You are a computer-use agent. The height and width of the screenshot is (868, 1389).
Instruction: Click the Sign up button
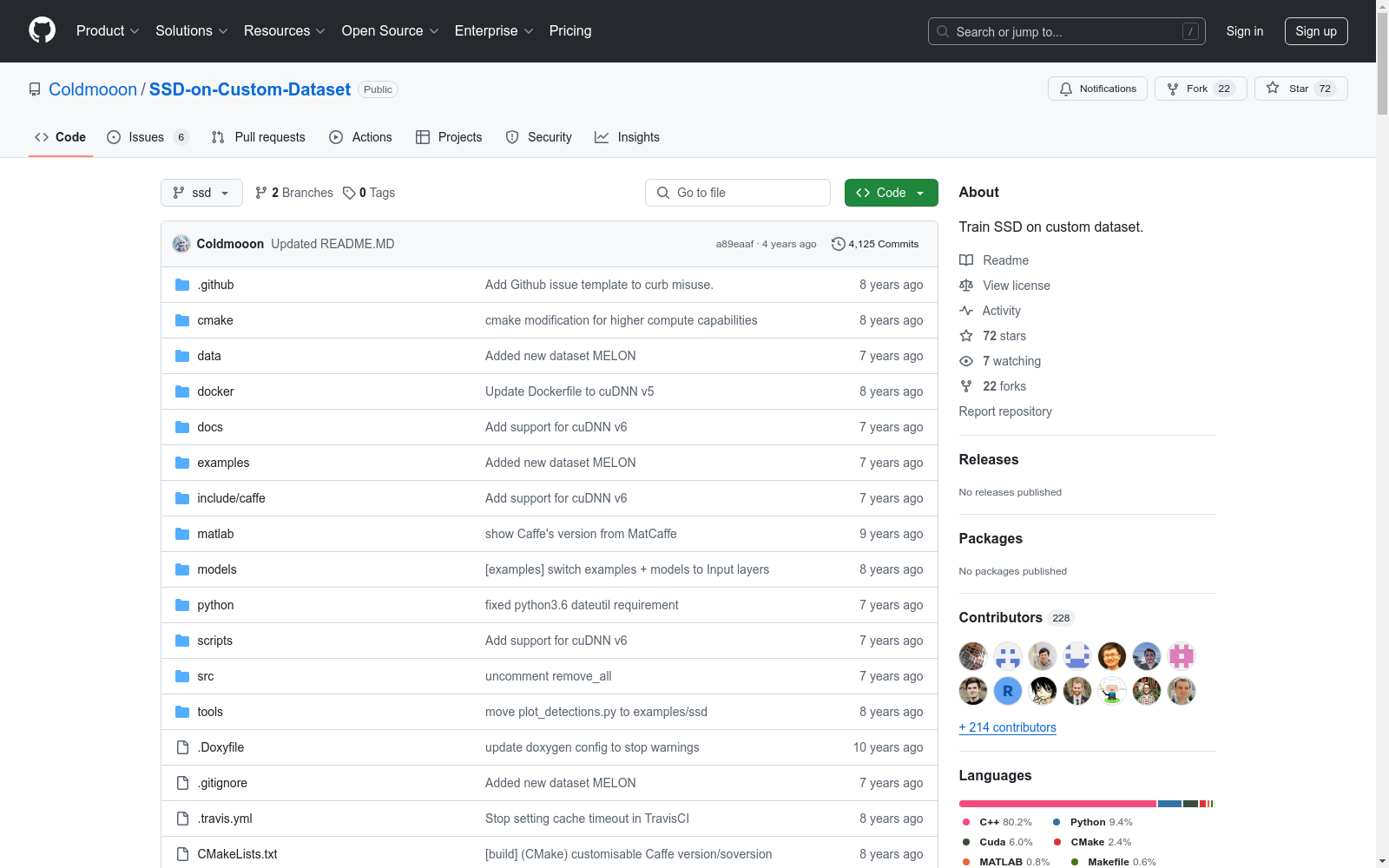(1316, 31)
